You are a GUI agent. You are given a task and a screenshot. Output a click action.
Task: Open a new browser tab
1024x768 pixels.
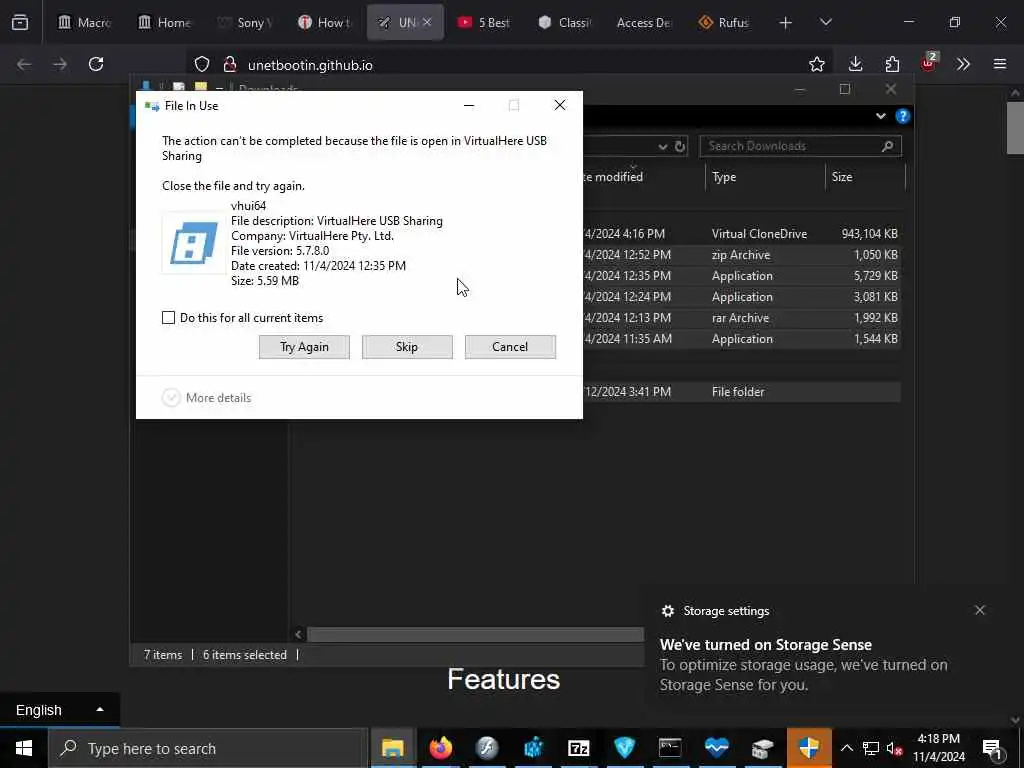click(786, 23)
